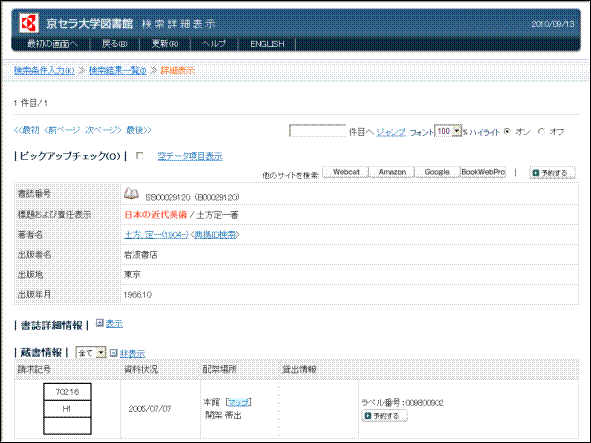Tick the ピックアップチェック checkbox
591x443 pixels.
tap(140, 156)
